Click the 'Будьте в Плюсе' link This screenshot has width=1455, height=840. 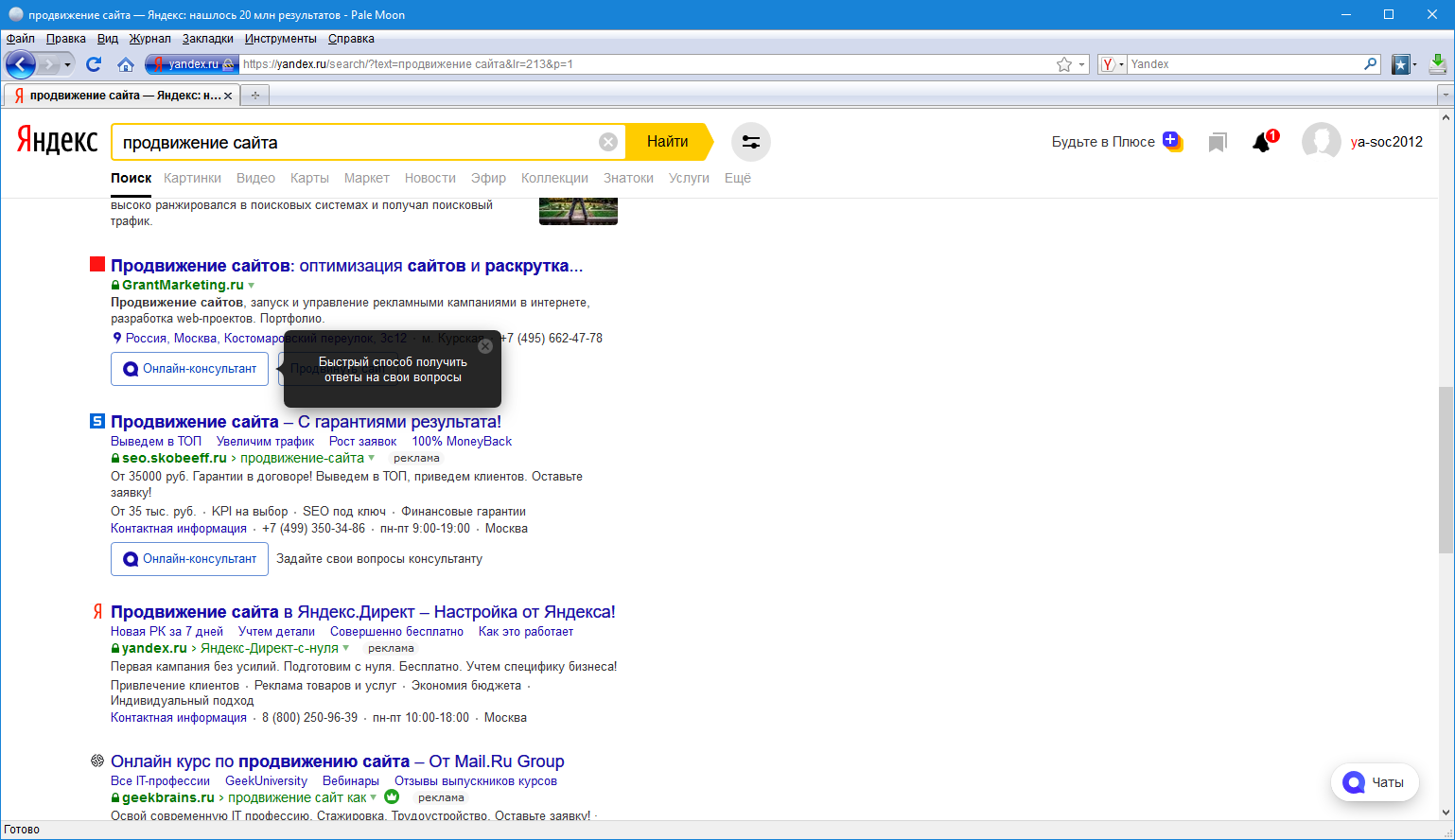click(x=1103, y=142)
